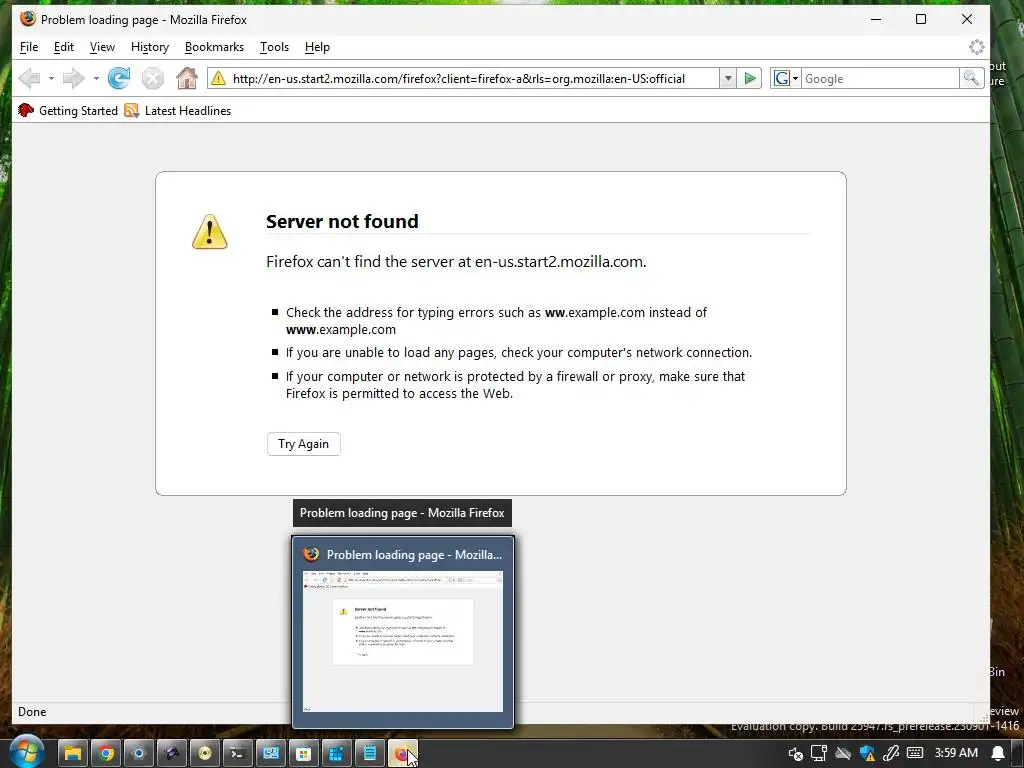Click the Stop loading button
The width and height of the screenshot is (1024, 768).
tap(153, 78)
